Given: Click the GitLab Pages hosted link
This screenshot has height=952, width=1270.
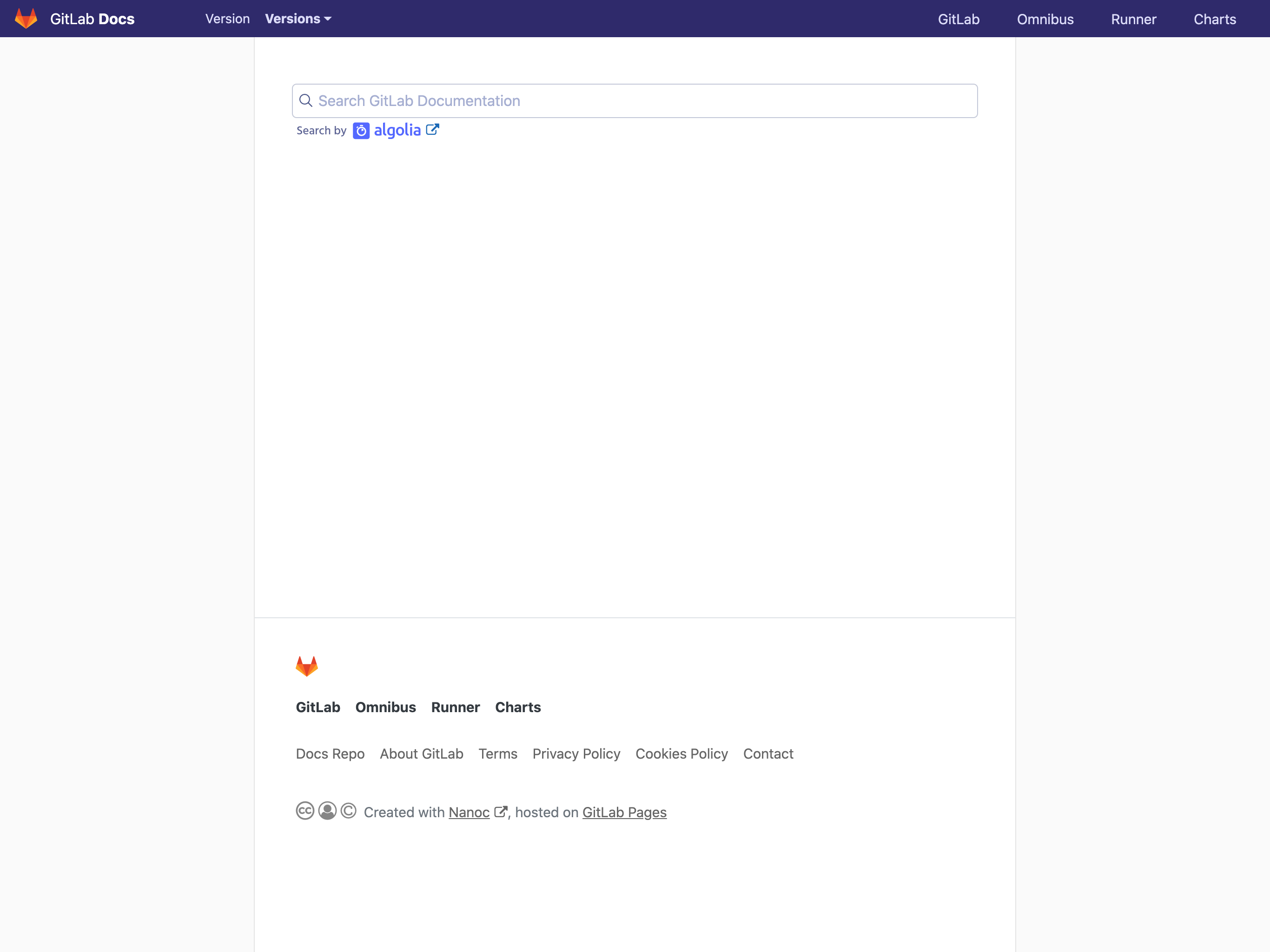Looking at the screenshot, I should (x=625, y=811).
